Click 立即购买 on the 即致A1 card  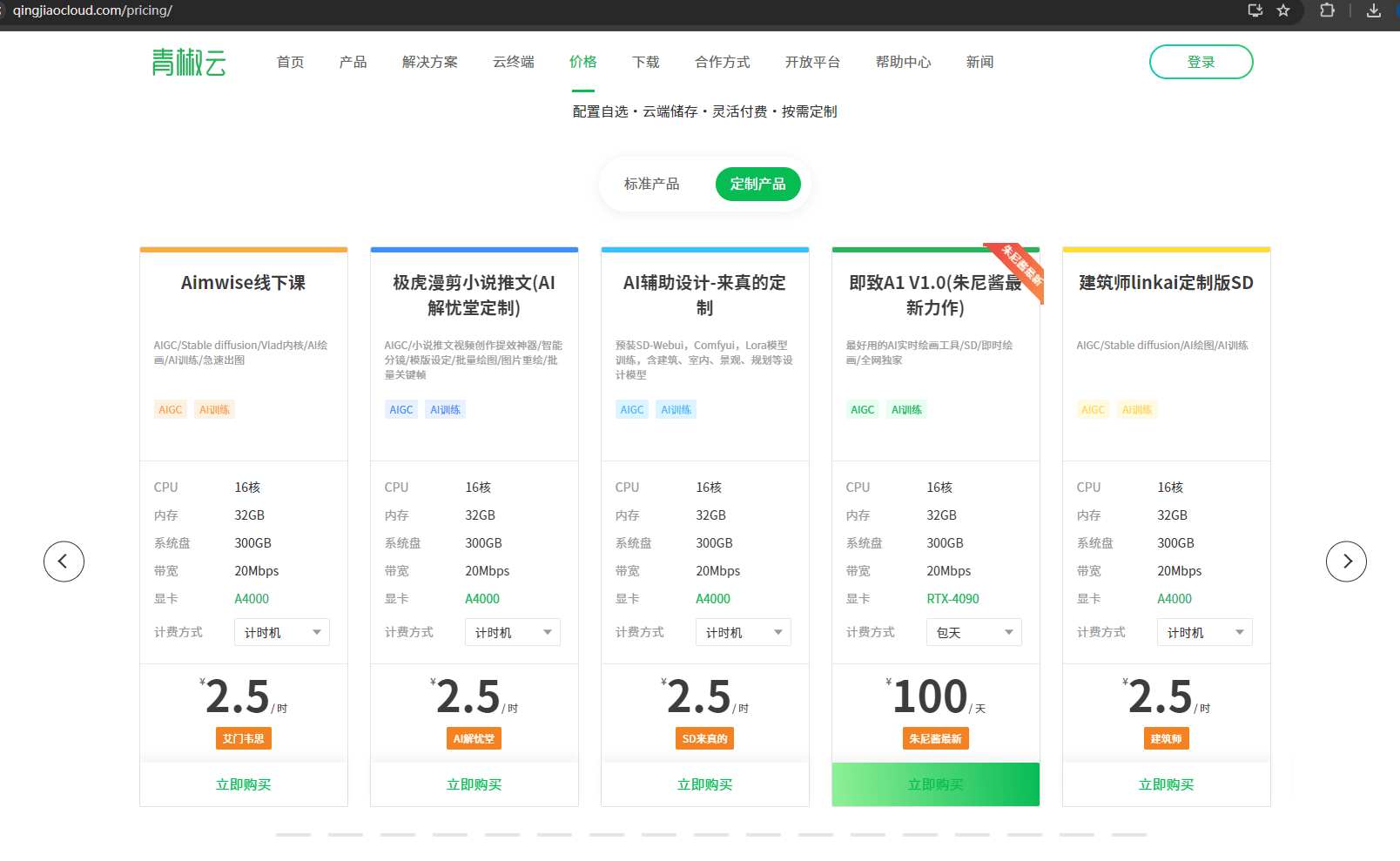[935, 784]
